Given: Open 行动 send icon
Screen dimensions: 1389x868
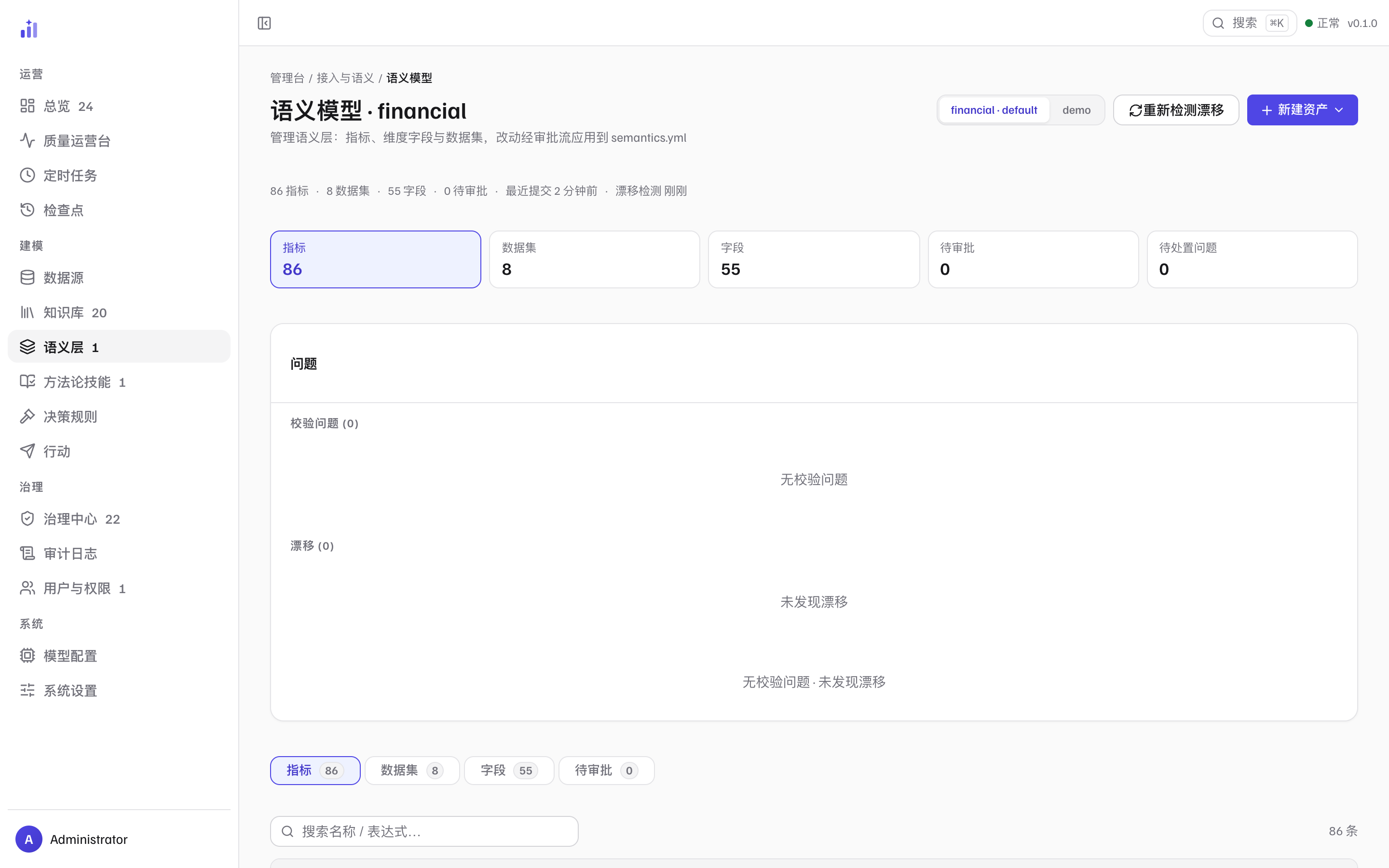Looking at the screenshot, I should tap(27, 451).
